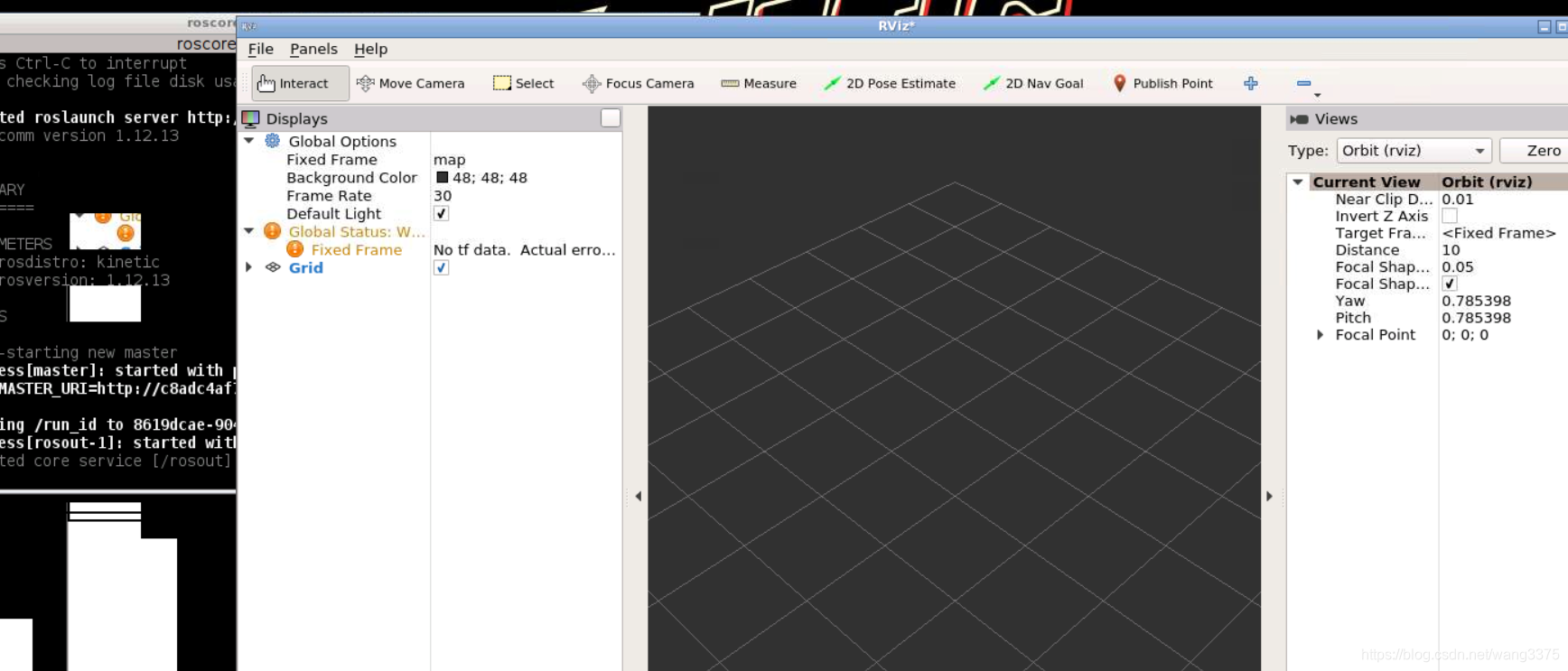
Task: Open the toolbar overflow arrow
Action: point(1318,95)
